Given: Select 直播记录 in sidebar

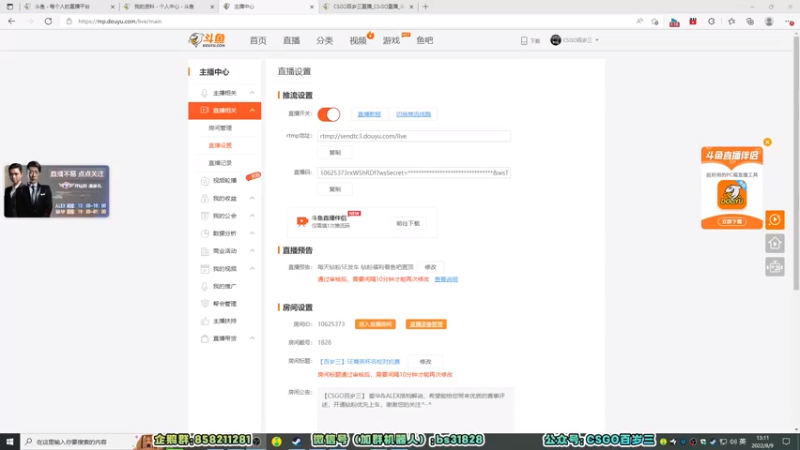Looking at the screenshot, I should (220, 163).
